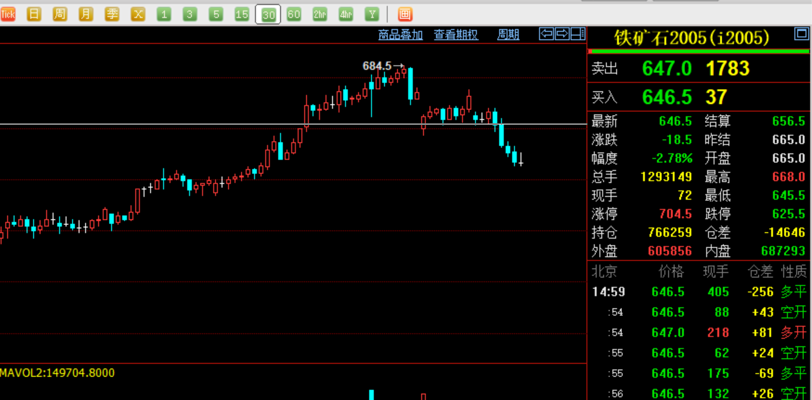The image size is (812, 400).
Task: Click the +43 position change value
Action: [x=763, y=312]
